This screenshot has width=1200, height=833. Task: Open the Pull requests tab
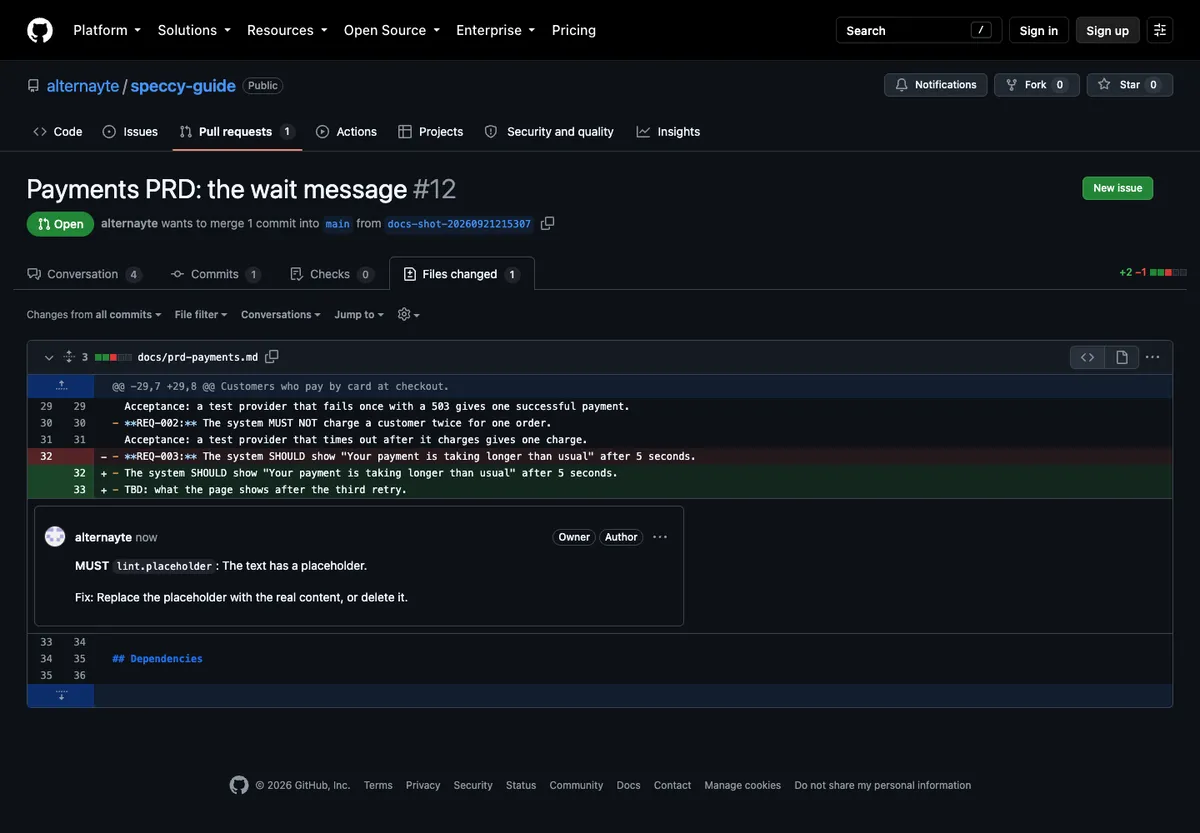[x=237, y=132]
